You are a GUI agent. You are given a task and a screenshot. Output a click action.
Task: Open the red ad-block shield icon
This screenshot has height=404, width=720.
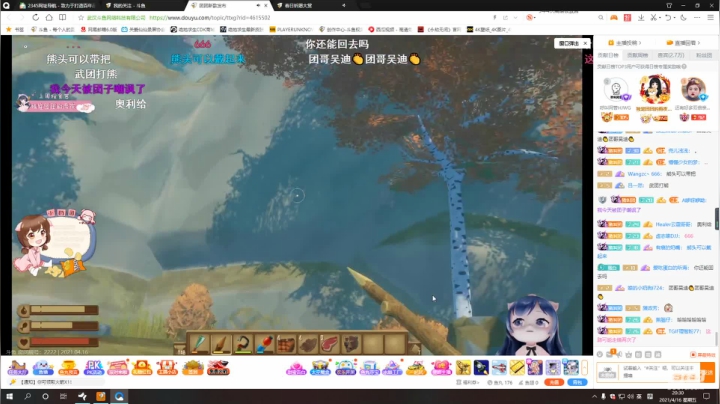click(529, 17)
